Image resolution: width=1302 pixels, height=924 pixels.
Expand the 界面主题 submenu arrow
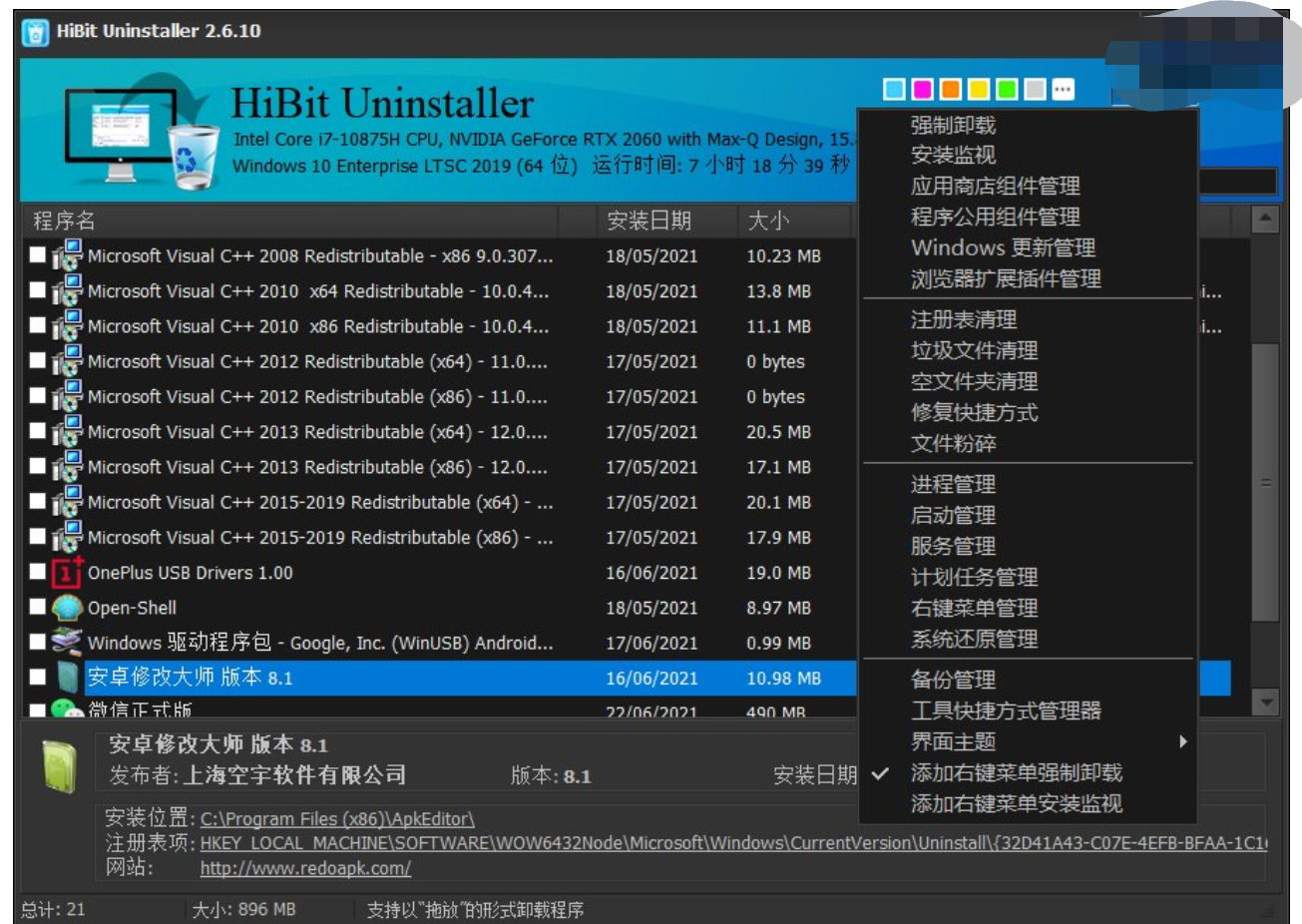(x=1182, y=741)
